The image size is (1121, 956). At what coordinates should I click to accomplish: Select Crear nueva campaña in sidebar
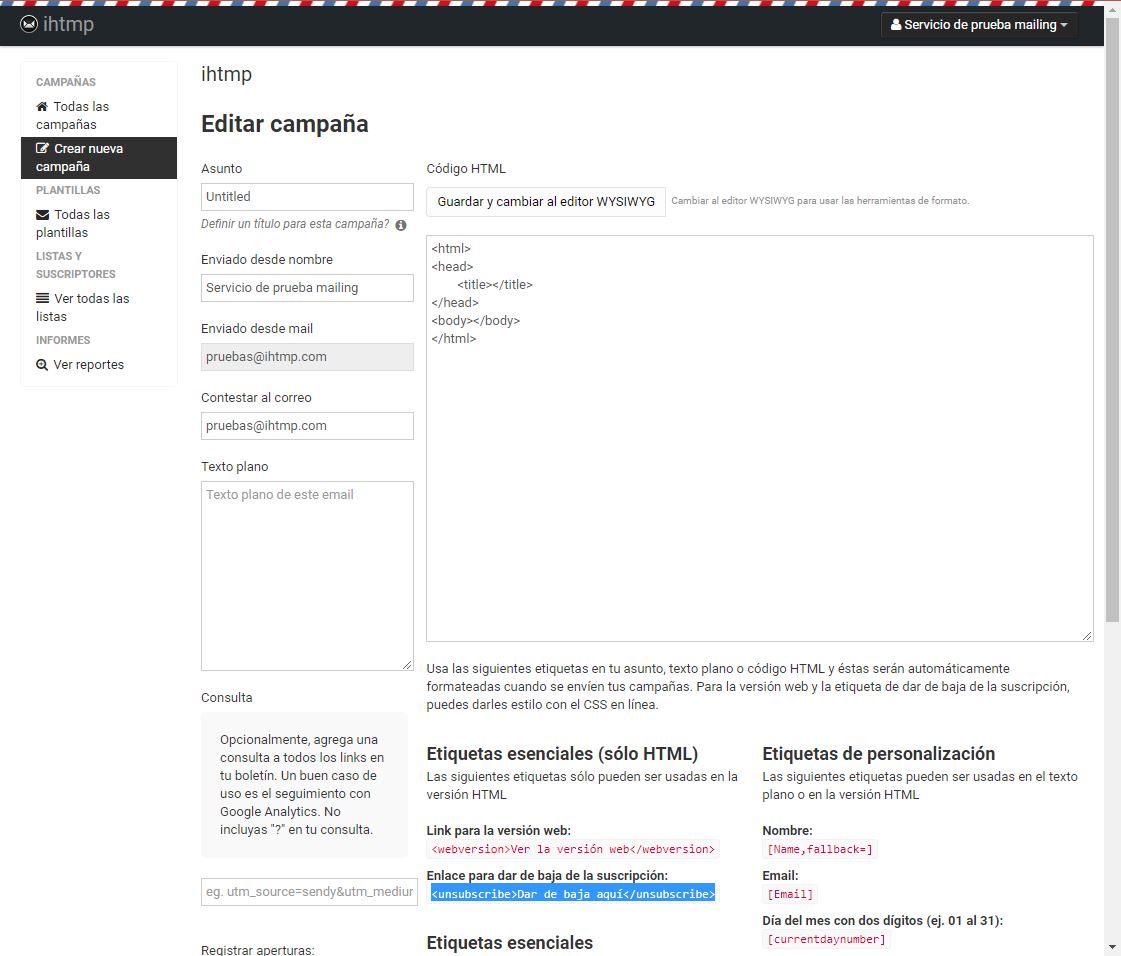click(99, 157)
